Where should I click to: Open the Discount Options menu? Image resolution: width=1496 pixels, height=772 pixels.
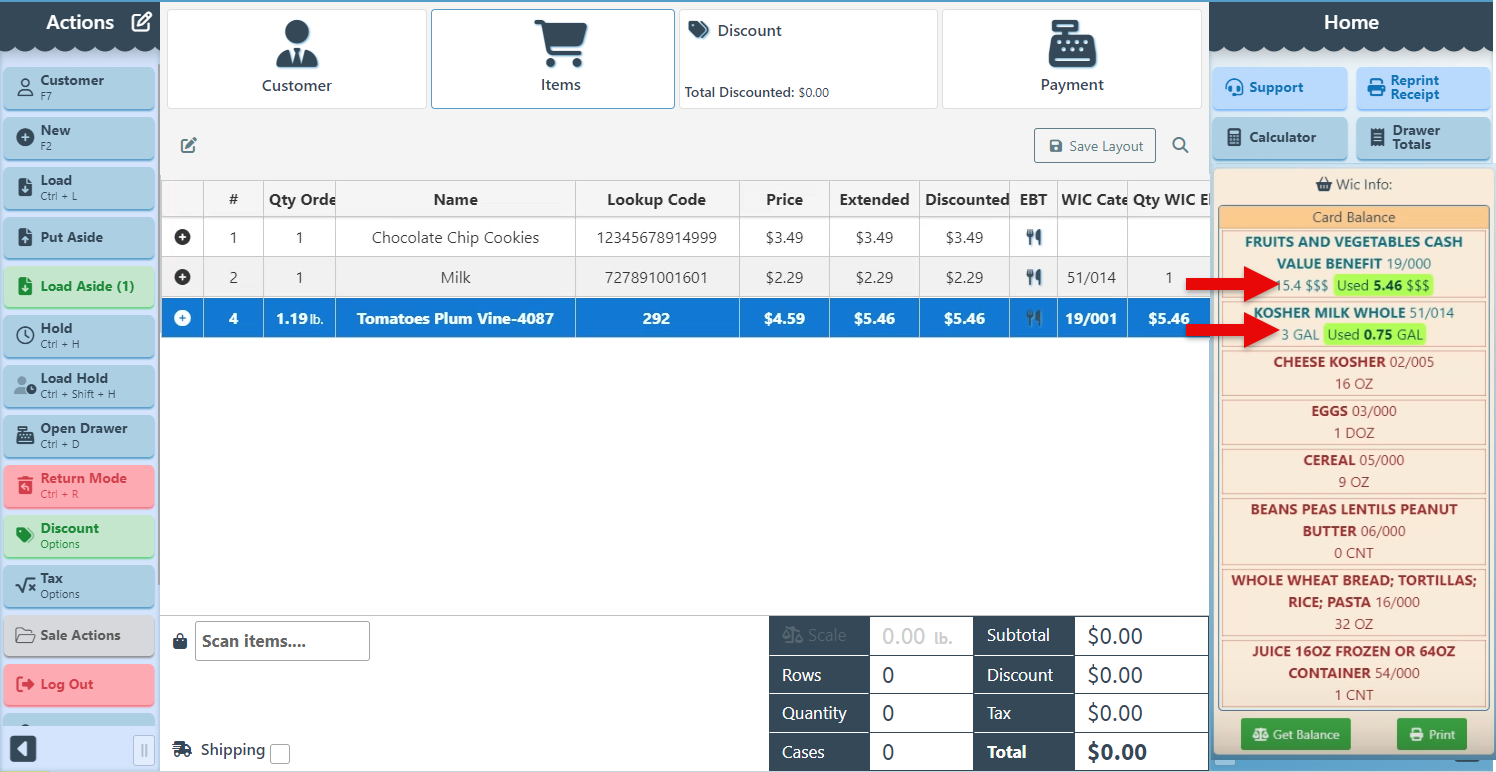tap(80, 536)
